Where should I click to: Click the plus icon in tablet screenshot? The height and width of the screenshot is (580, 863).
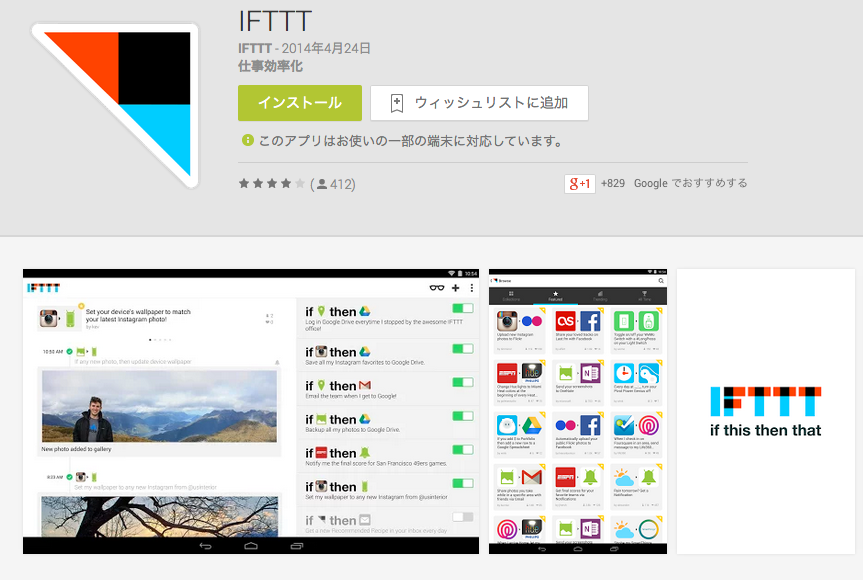coord(455,288)
